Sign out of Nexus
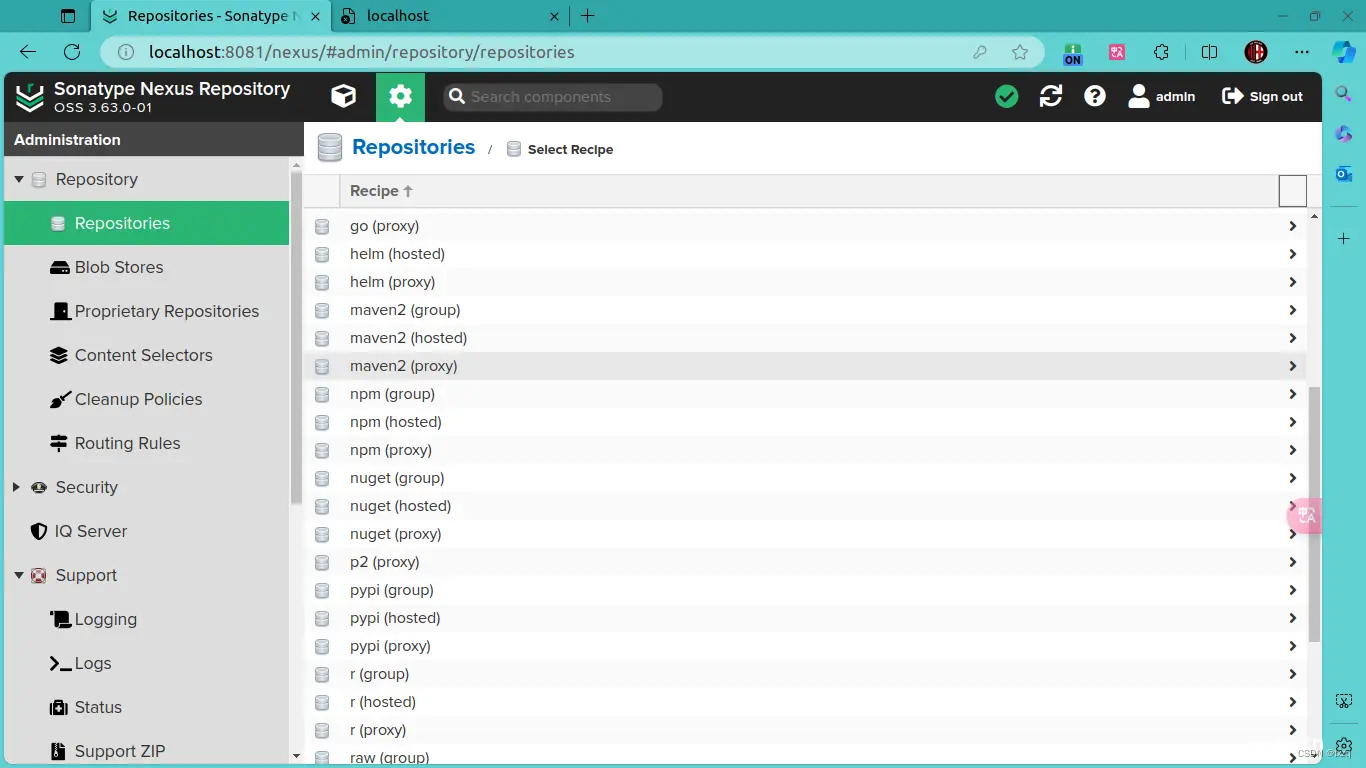1366x768 pixels. [x=1263, y=96]
